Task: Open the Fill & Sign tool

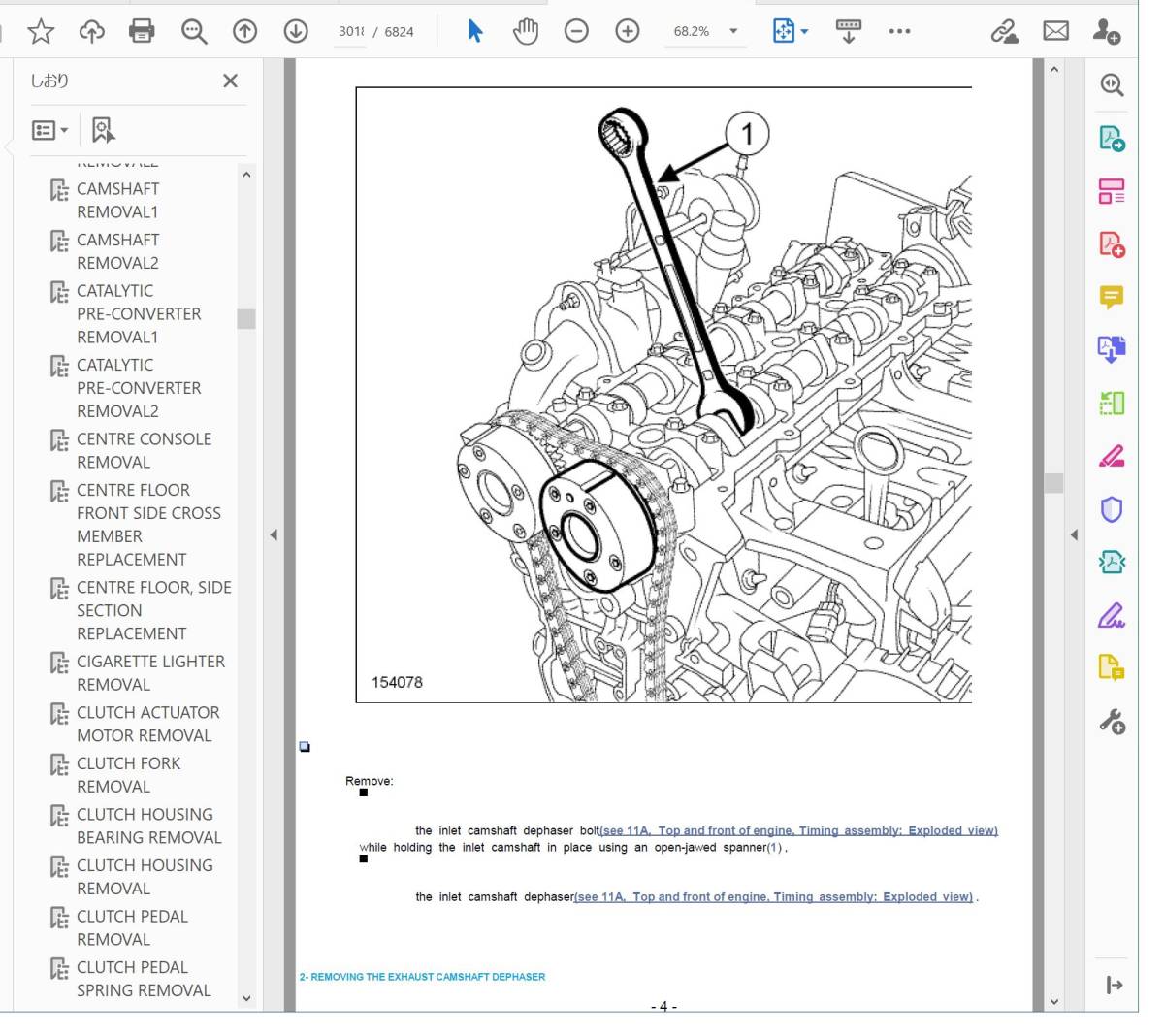Action: (1112, 615)
